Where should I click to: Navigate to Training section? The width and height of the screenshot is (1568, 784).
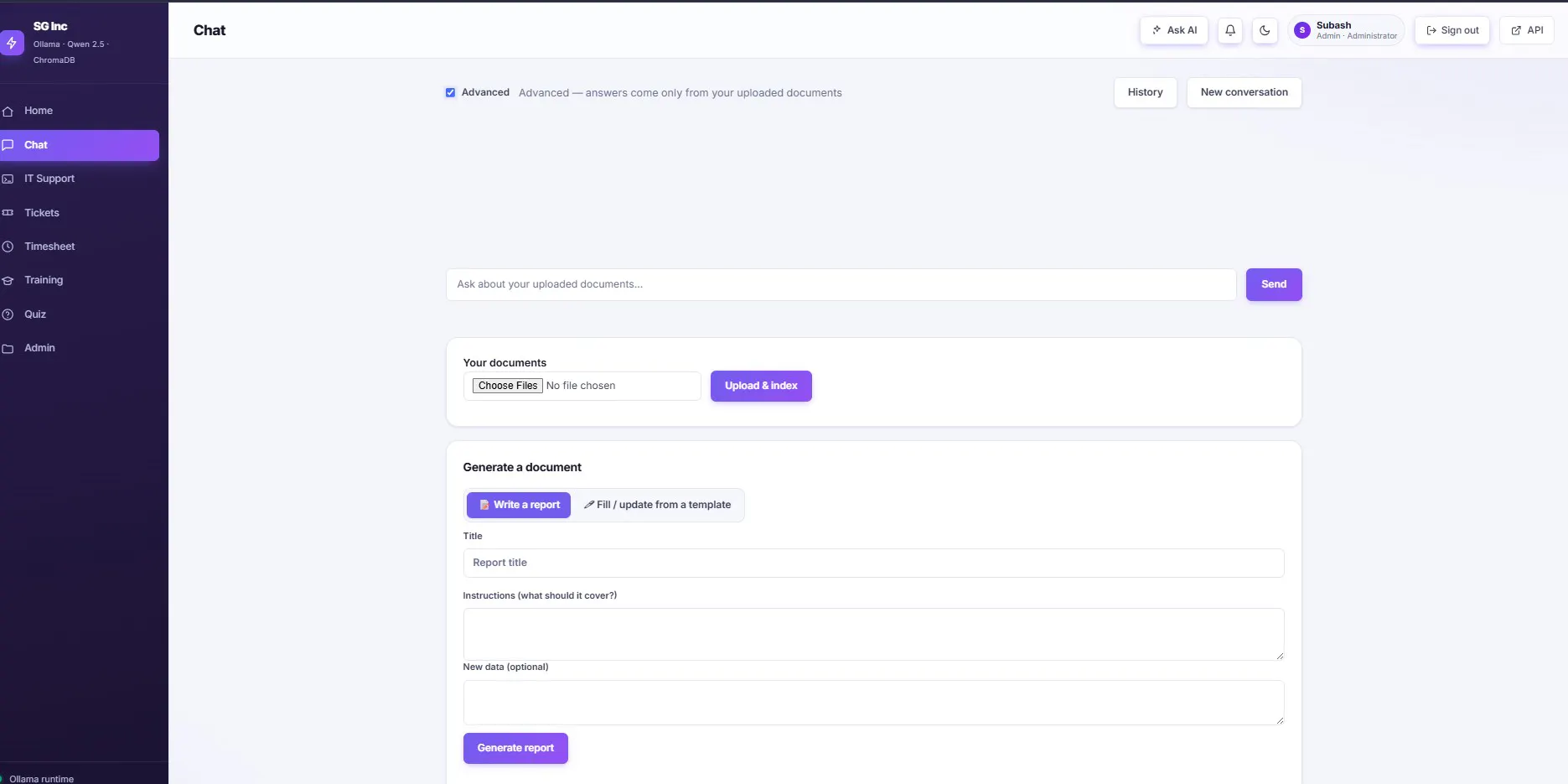(80, 280)
